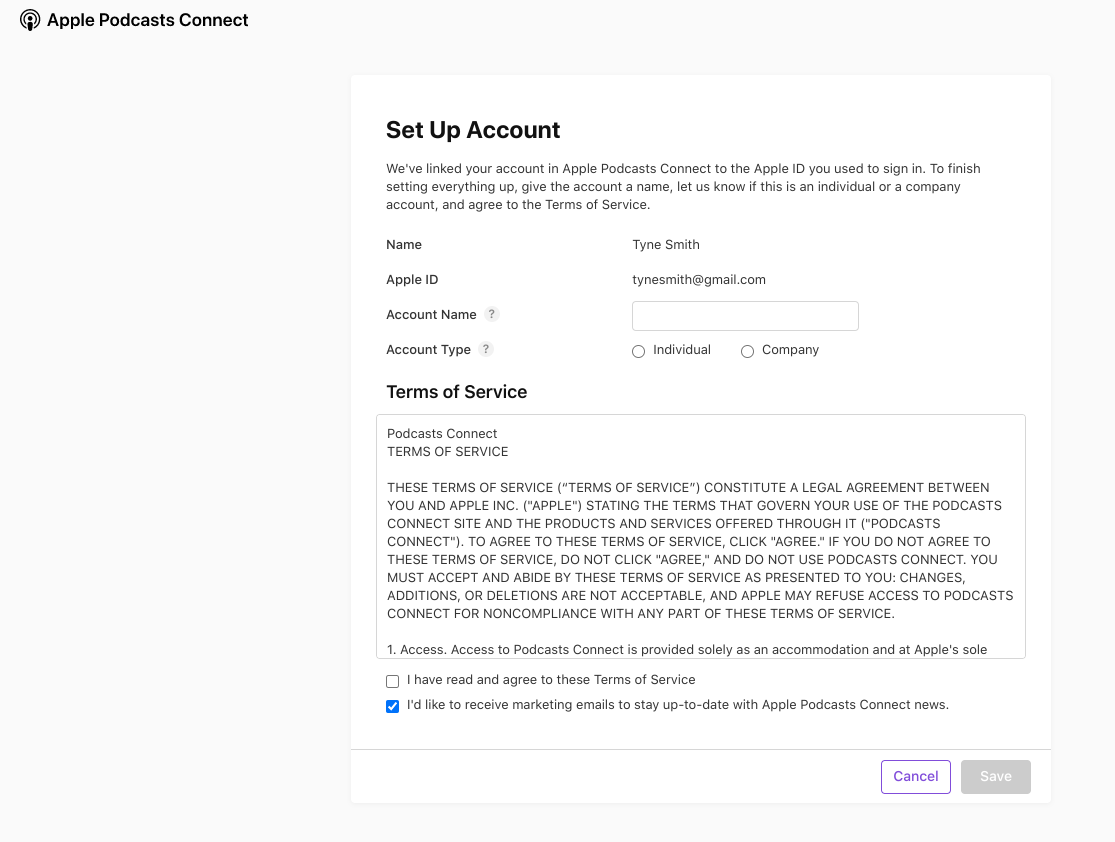Click inside the Terms of Service text box
The height and width of the screenshot is (842, 1115).
coord(700,536)
